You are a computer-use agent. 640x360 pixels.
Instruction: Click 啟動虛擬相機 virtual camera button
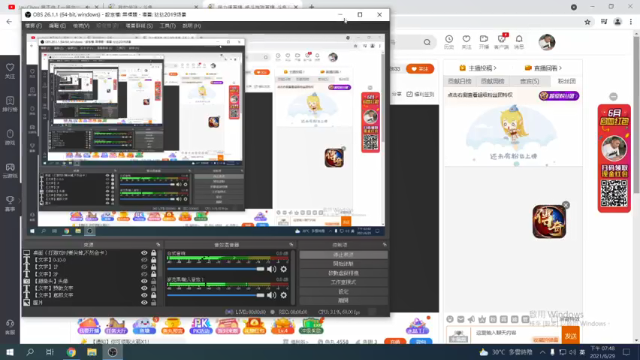point(343,273)
